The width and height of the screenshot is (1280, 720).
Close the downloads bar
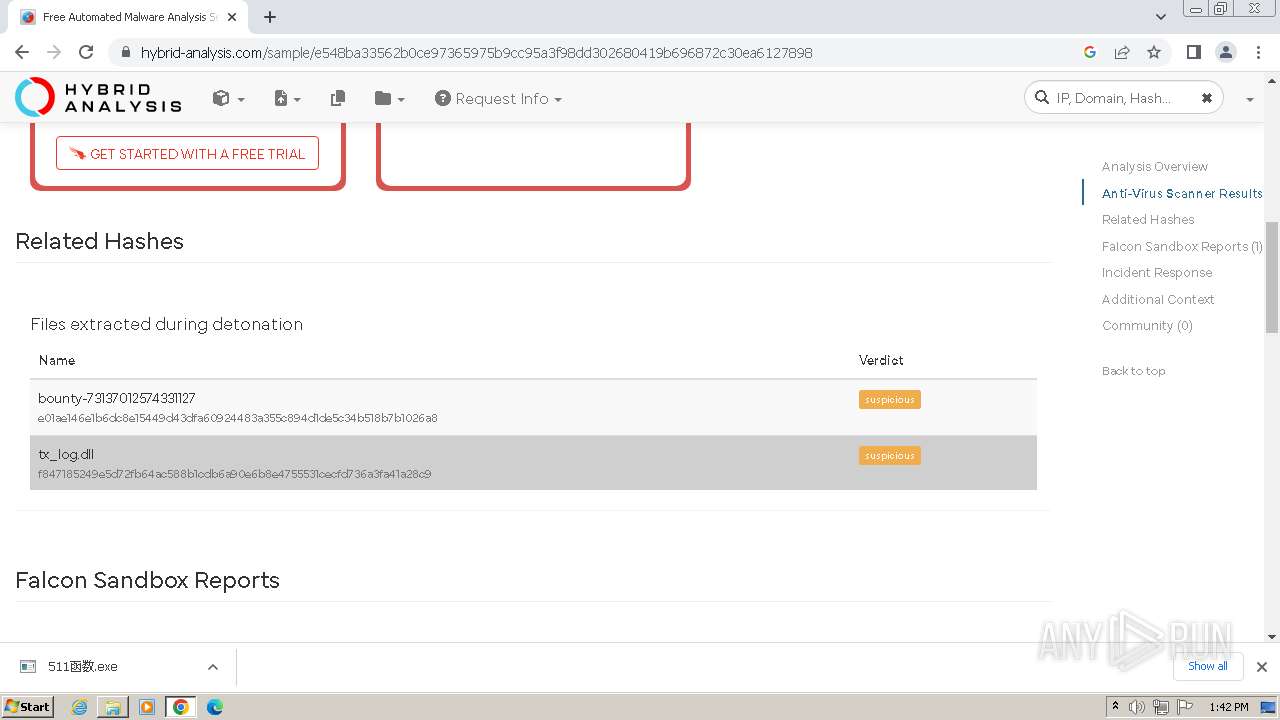[1261, 667]
